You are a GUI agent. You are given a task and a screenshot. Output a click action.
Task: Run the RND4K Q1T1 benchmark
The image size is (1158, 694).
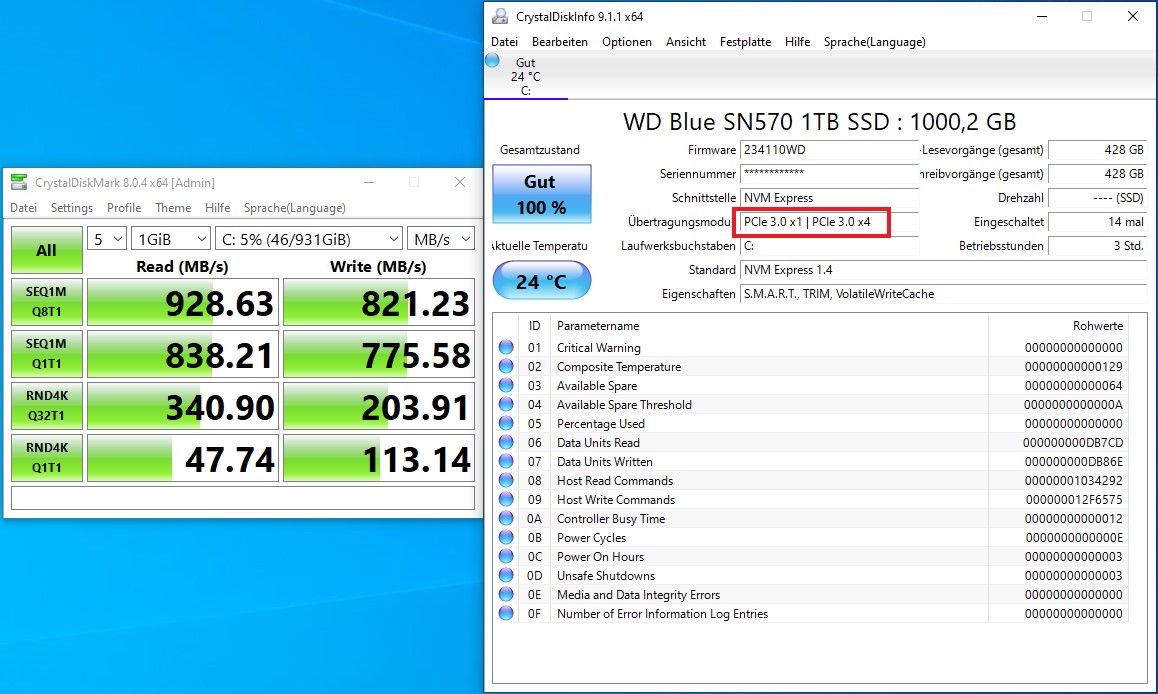coord(47,458)
